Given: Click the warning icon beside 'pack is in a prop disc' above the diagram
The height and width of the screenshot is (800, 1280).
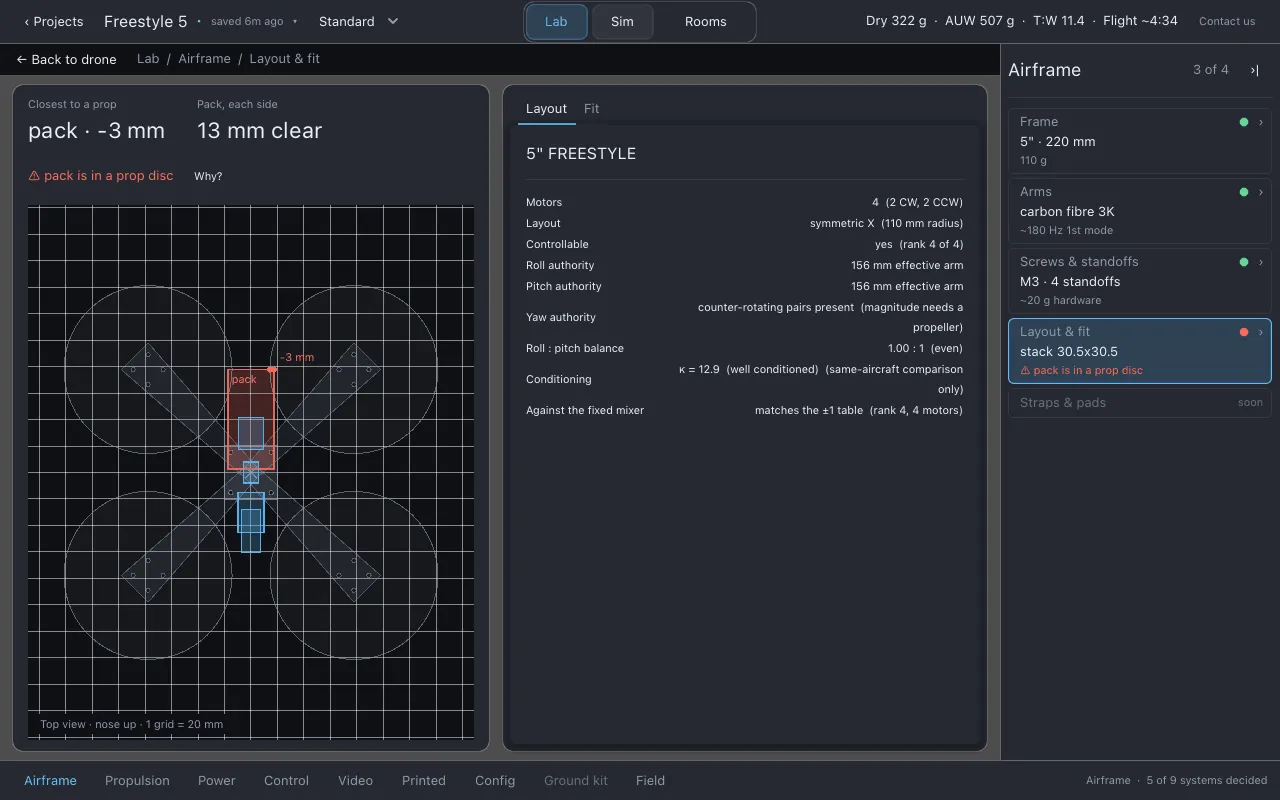Looking at the screenshot, I should pos(34,176).
